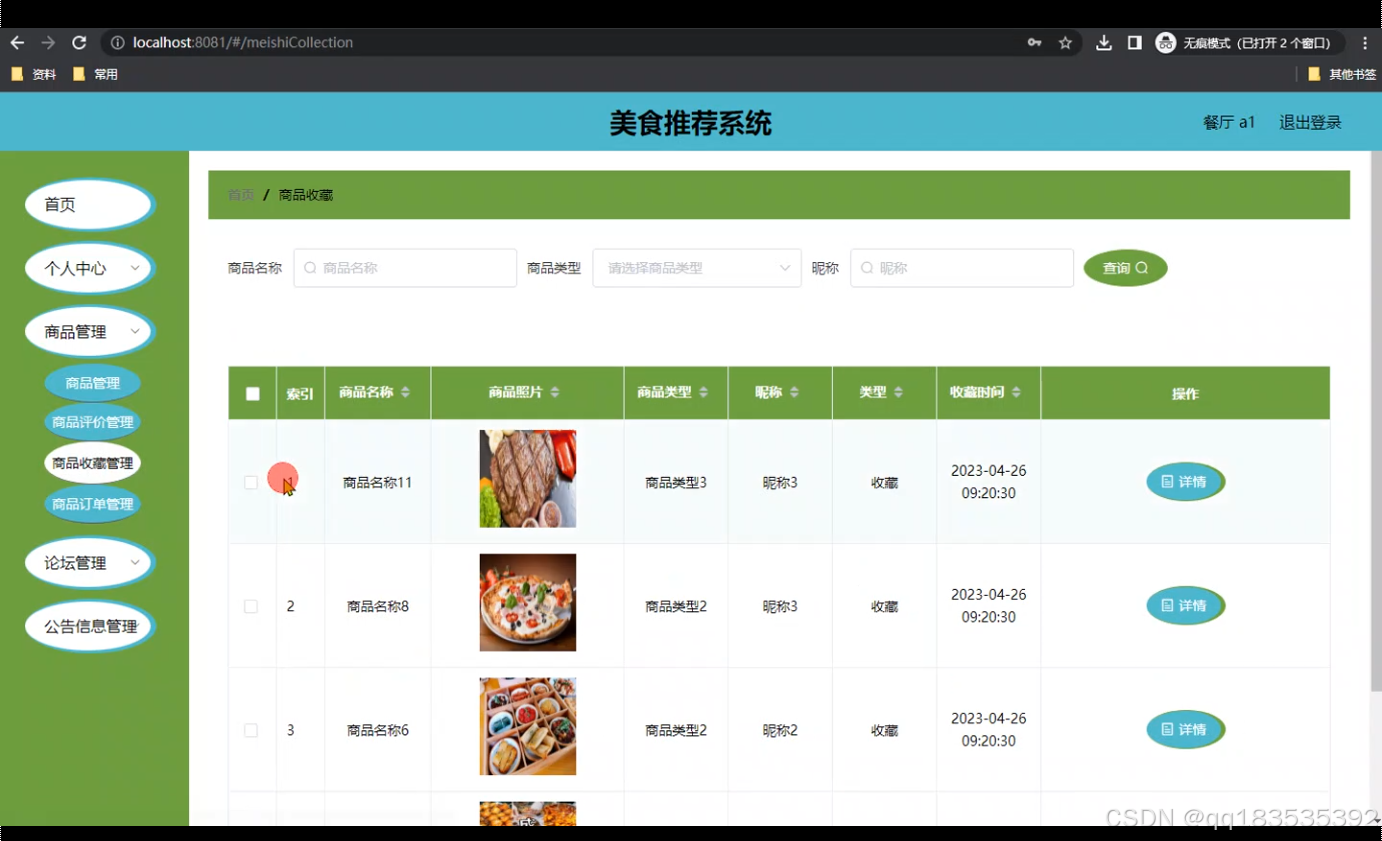1382x841 pixels.
Task: Open 商品管理 submenu item
Action: pos(93,383)
